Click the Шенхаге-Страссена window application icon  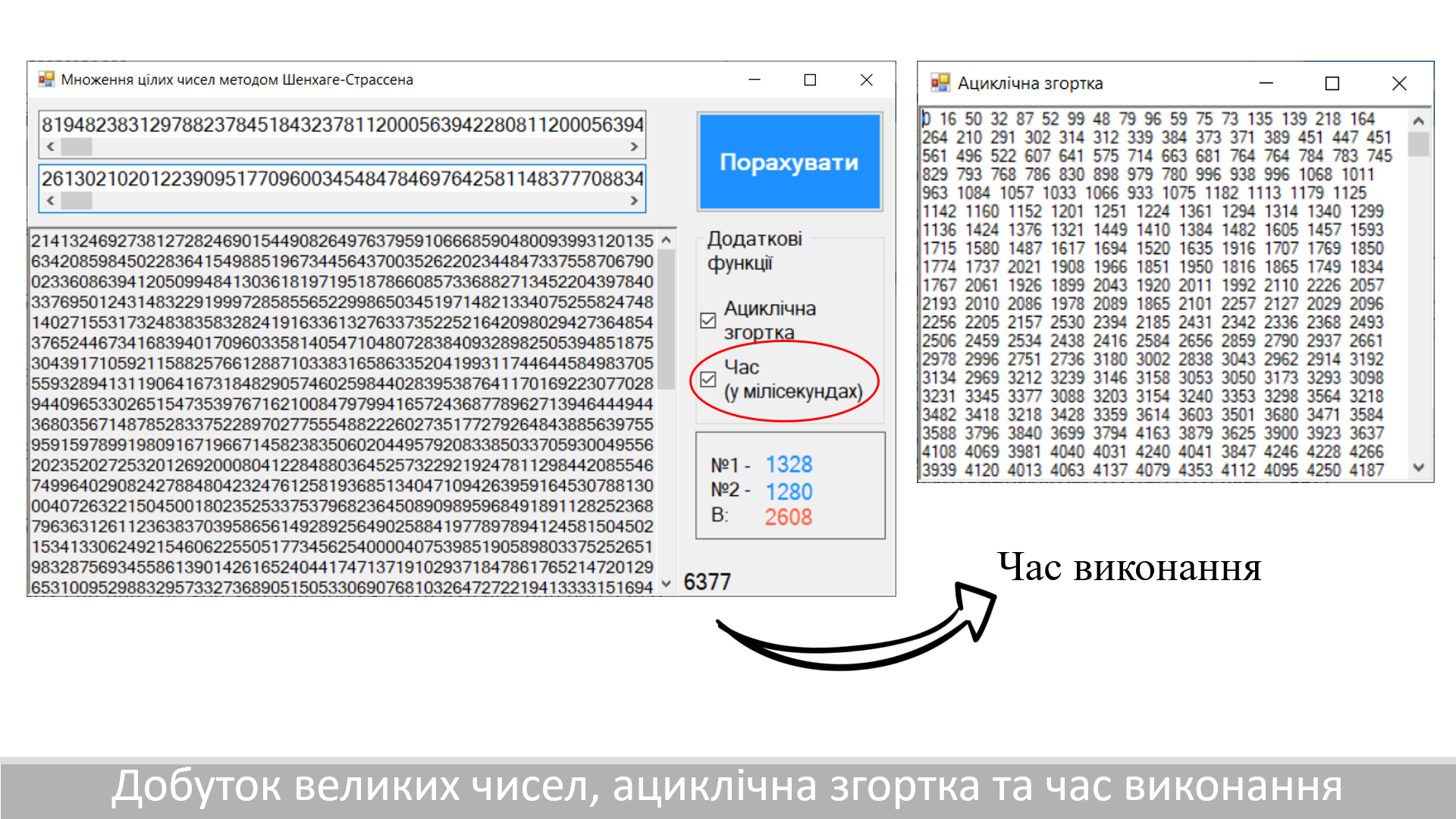pyautogui.click(x=45, y=79)
